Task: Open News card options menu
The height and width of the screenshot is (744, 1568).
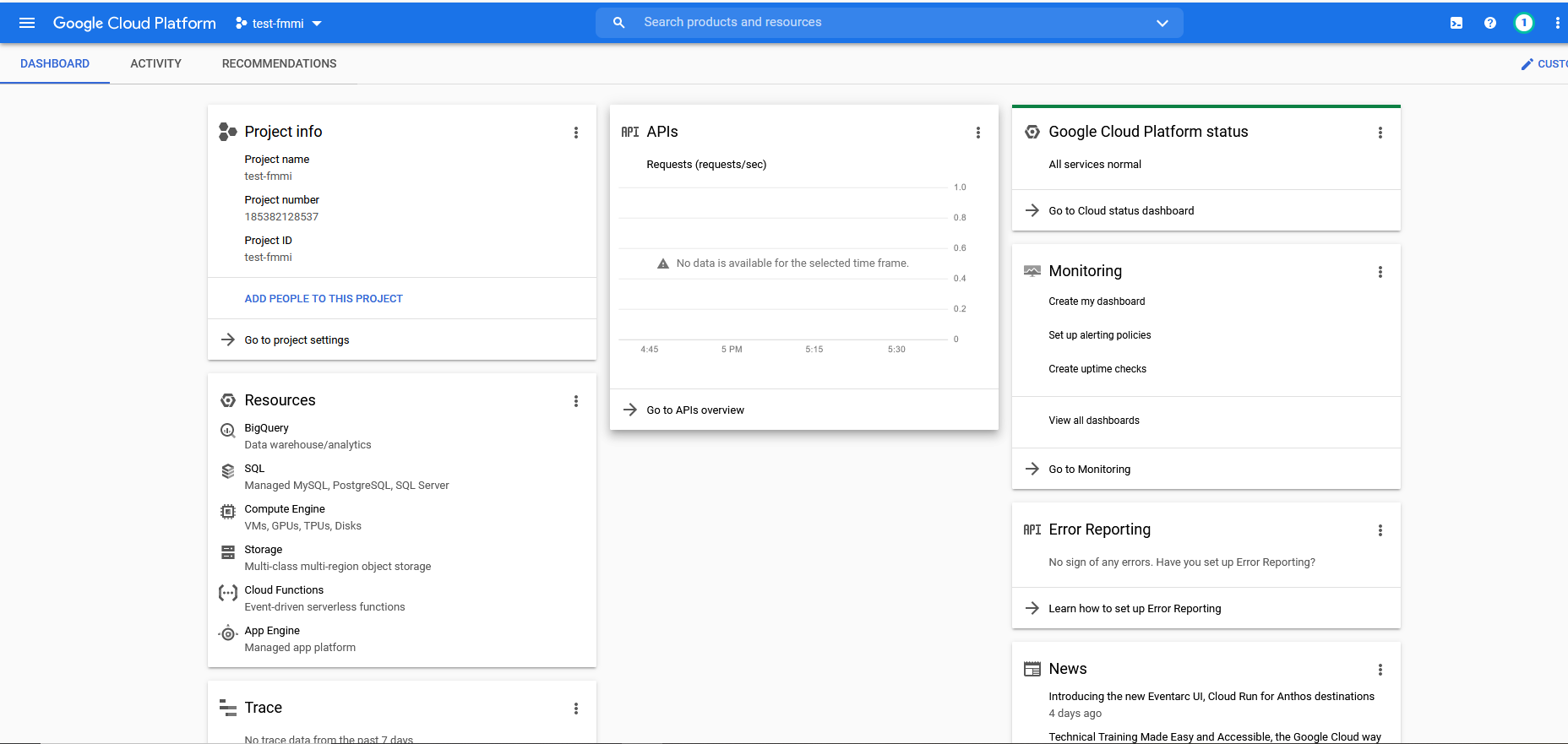Action: (1380, 670)
